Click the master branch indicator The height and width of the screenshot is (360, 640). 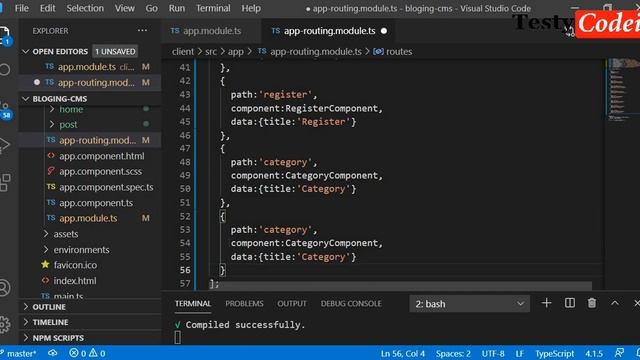[x=19, y=353]
